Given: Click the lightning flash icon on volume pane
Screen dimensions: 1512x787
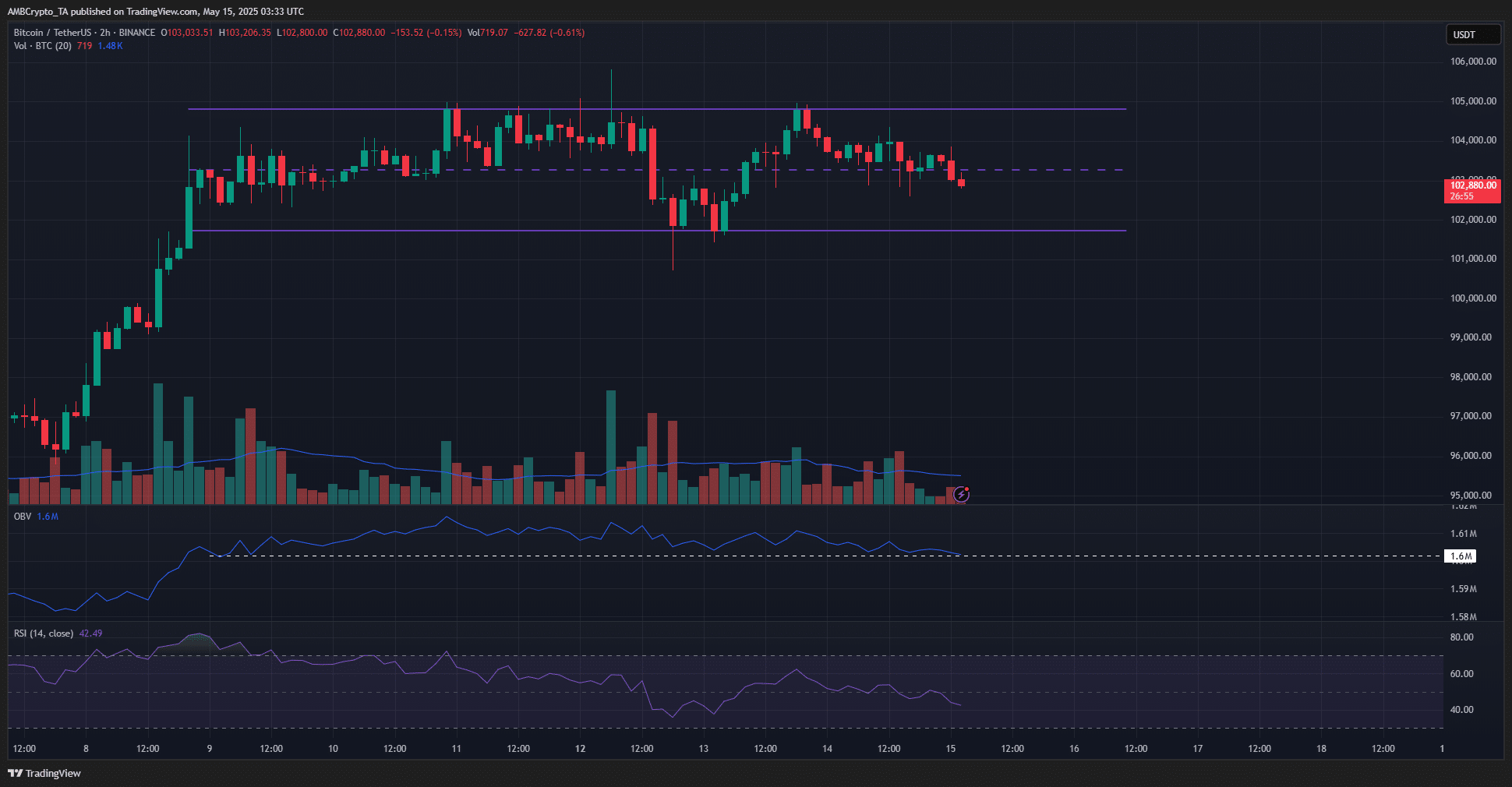Looking at the screenshot, I should (962, 494).
